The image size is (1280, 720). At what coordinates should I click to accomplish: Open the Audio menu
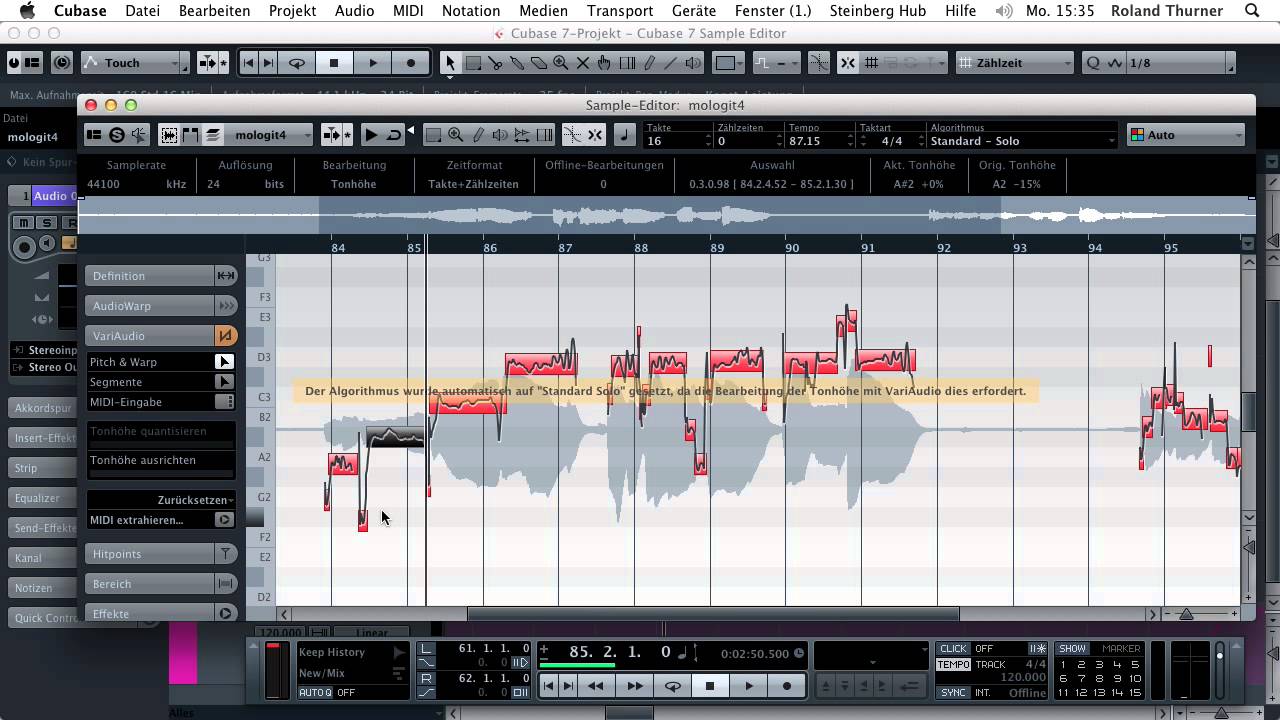point(354,11)
